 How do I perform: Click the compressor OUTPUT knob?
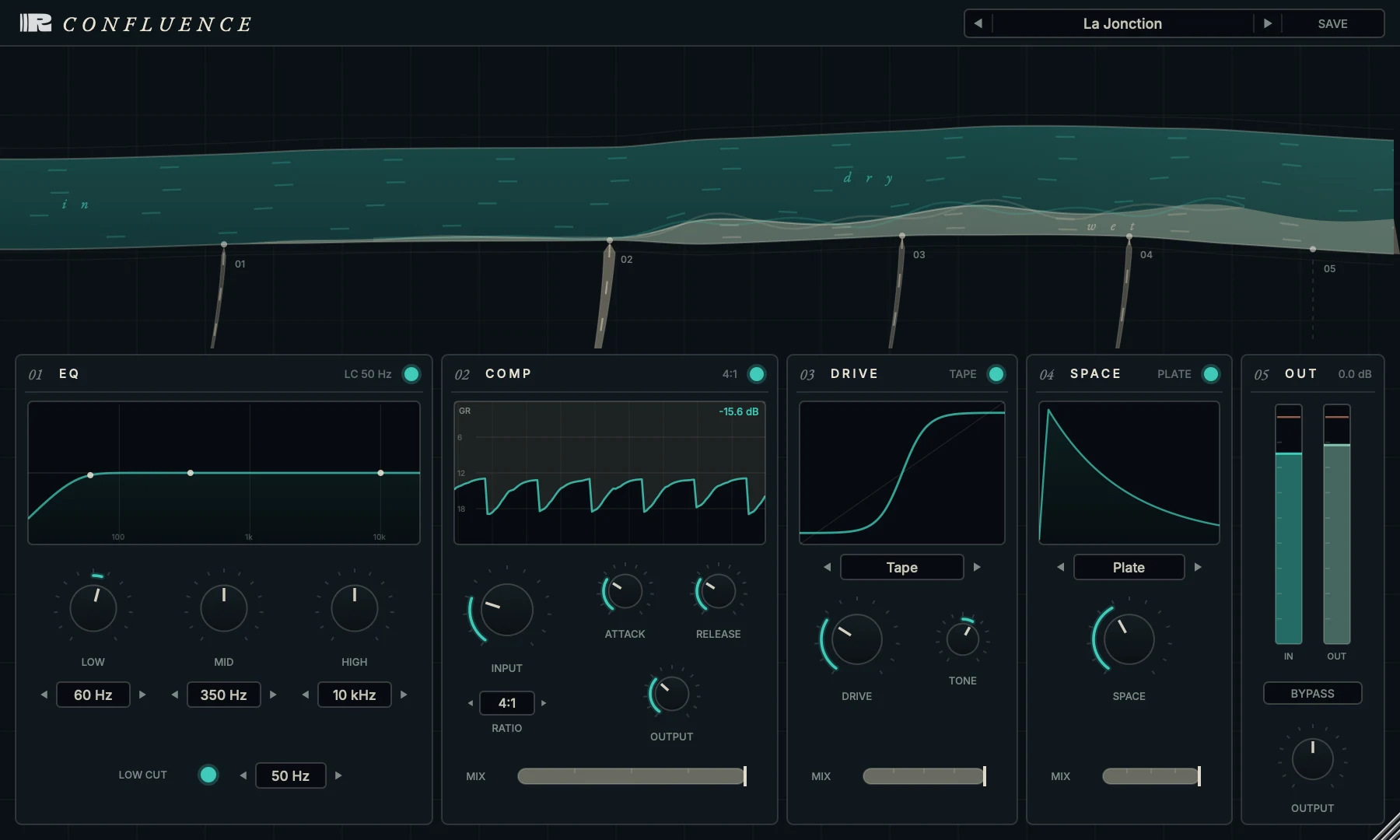(x=670, y=694)
